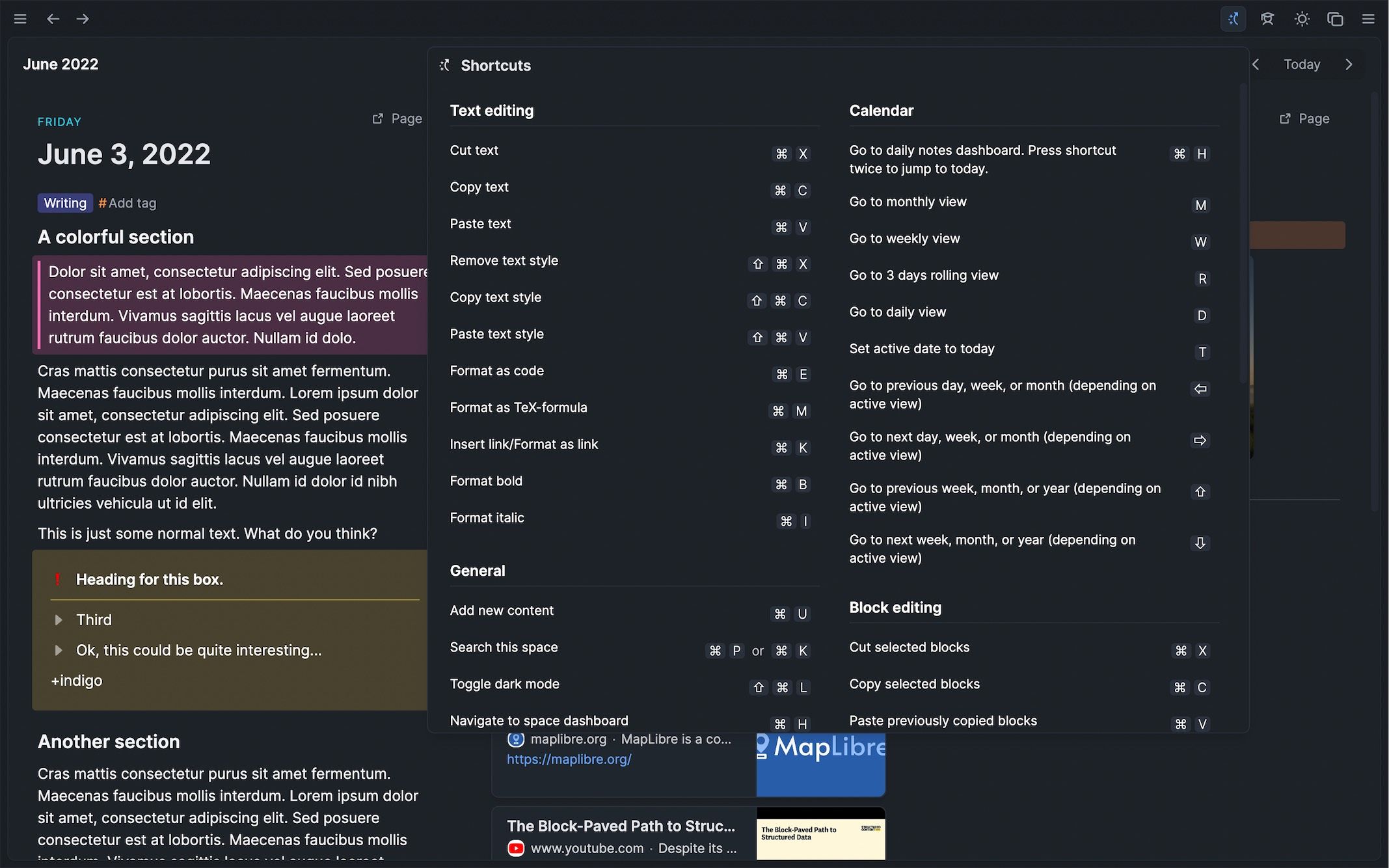Expand 'Ok, this could be quite interesting...'

coord(59,651)
